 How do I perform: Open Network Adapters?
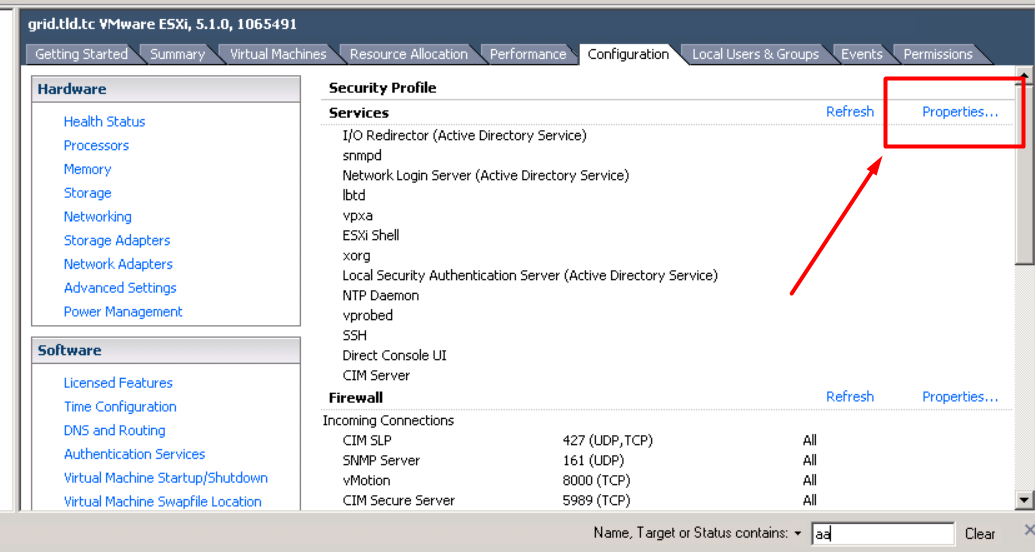point(118,264)
